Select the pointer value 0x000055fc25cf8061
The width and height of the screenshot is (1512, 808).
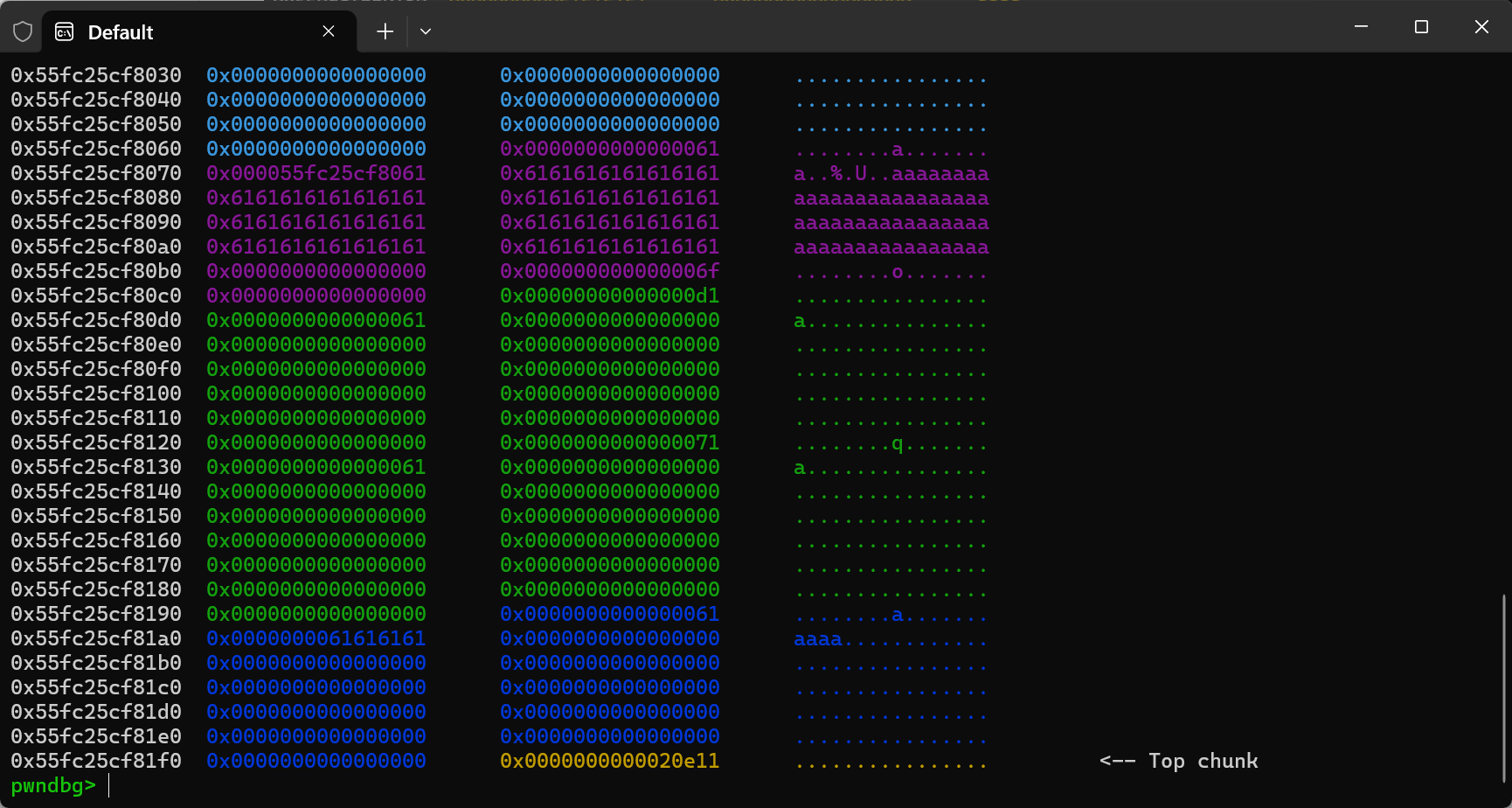[316, 173]
